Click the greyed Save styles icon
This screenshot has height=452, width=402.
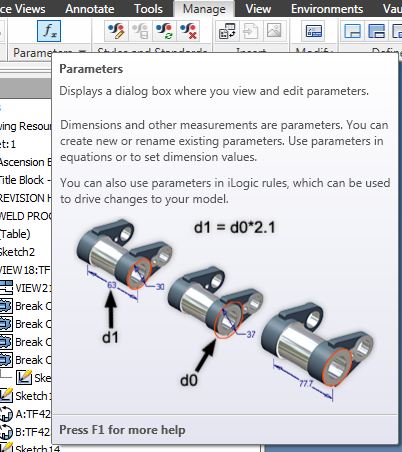140,31
